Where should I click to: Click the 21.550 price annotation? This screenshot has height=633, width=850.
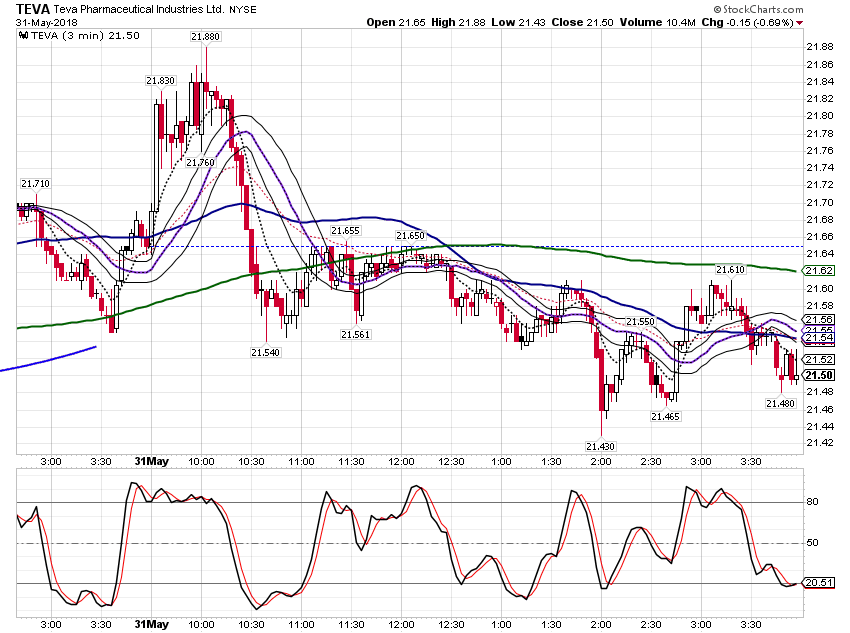pos(640,322)
